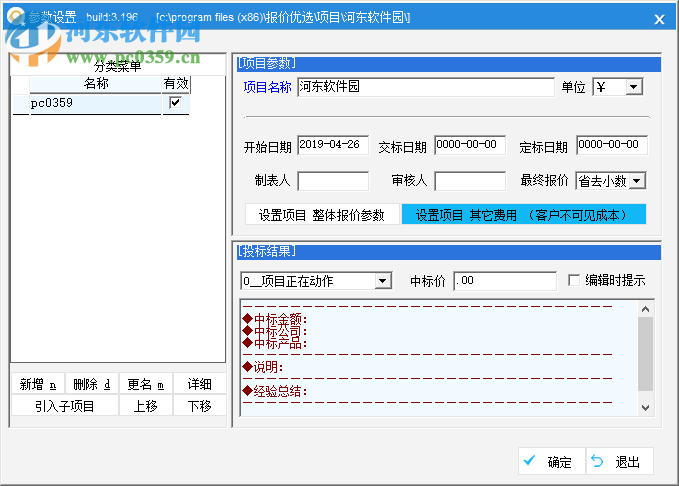Expand the 项目正在动作 status dropdown

382,281
